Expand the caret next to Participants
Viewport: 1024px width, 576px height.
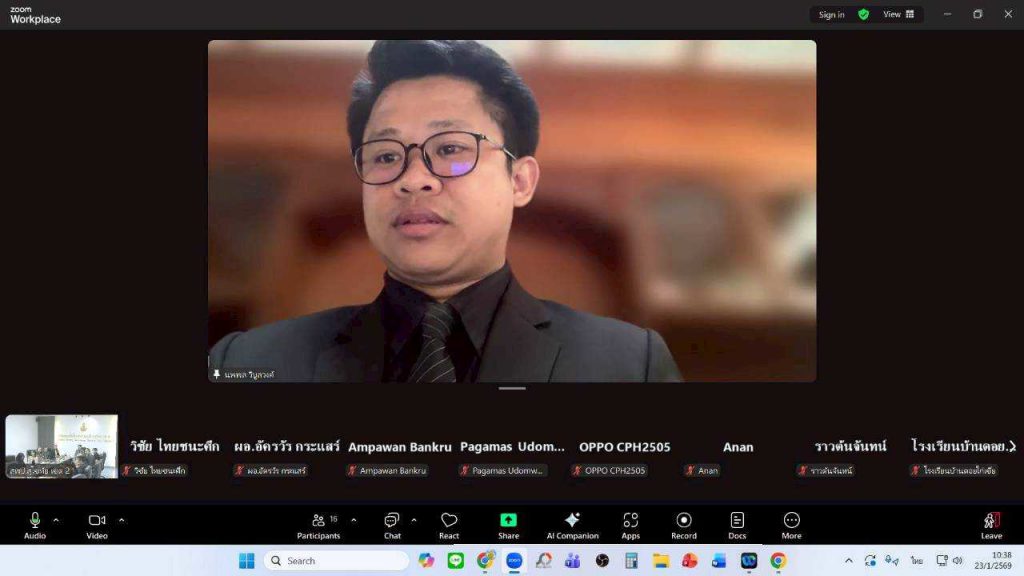[353, 520]
